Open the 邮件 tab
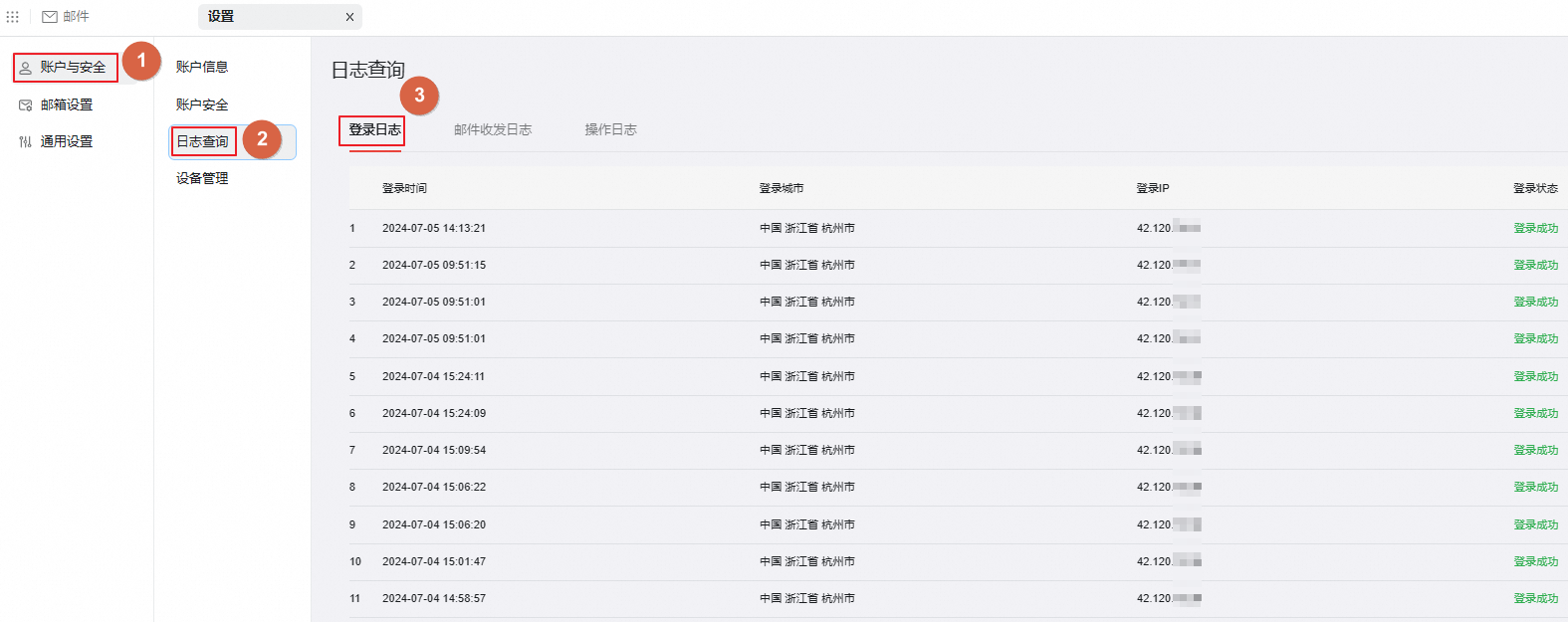The width and height of the screenshot is (1568, 622). [x=76, y=17]
